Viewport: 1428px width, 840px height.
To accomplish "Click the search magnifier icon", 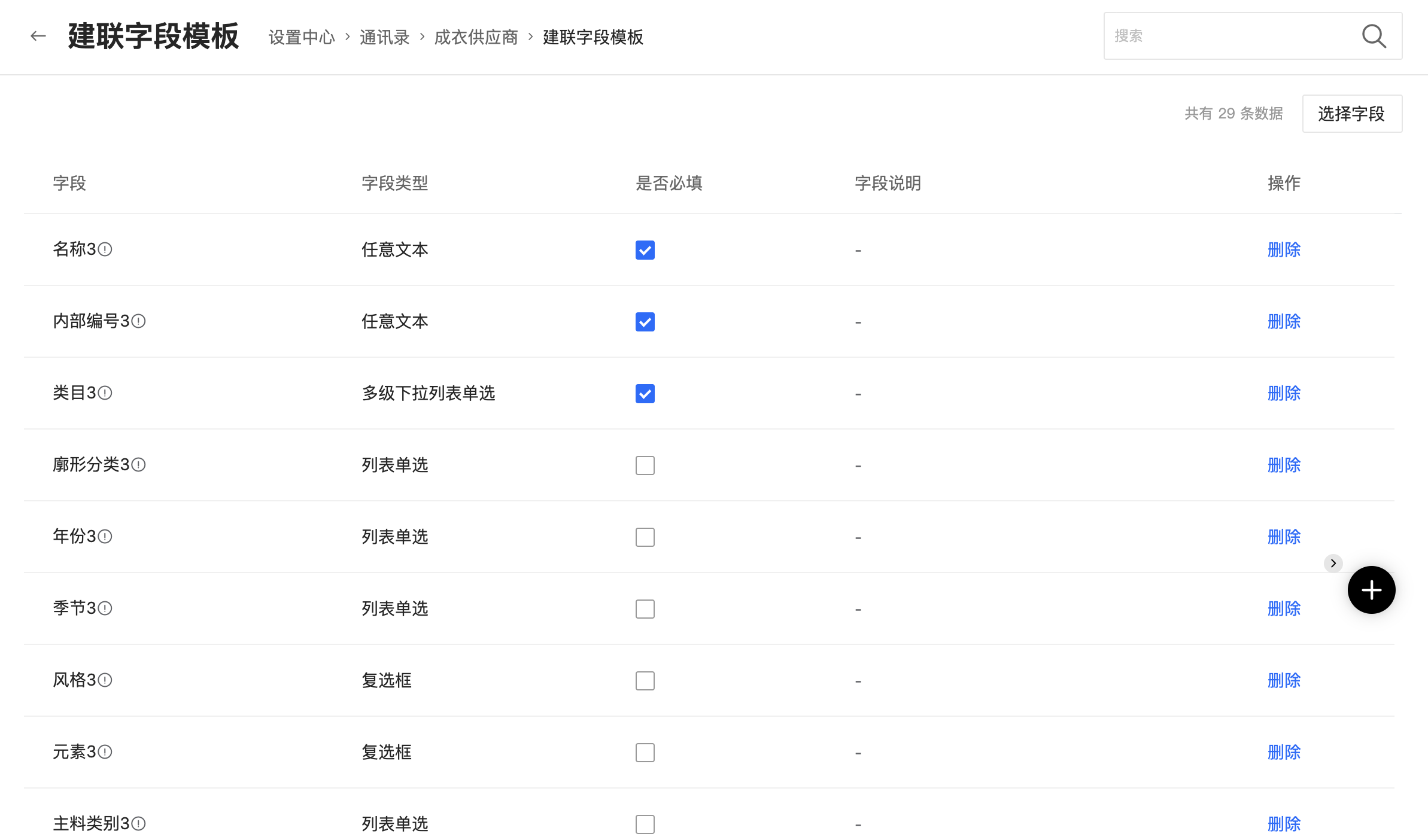I will [x=1374, y=36].
